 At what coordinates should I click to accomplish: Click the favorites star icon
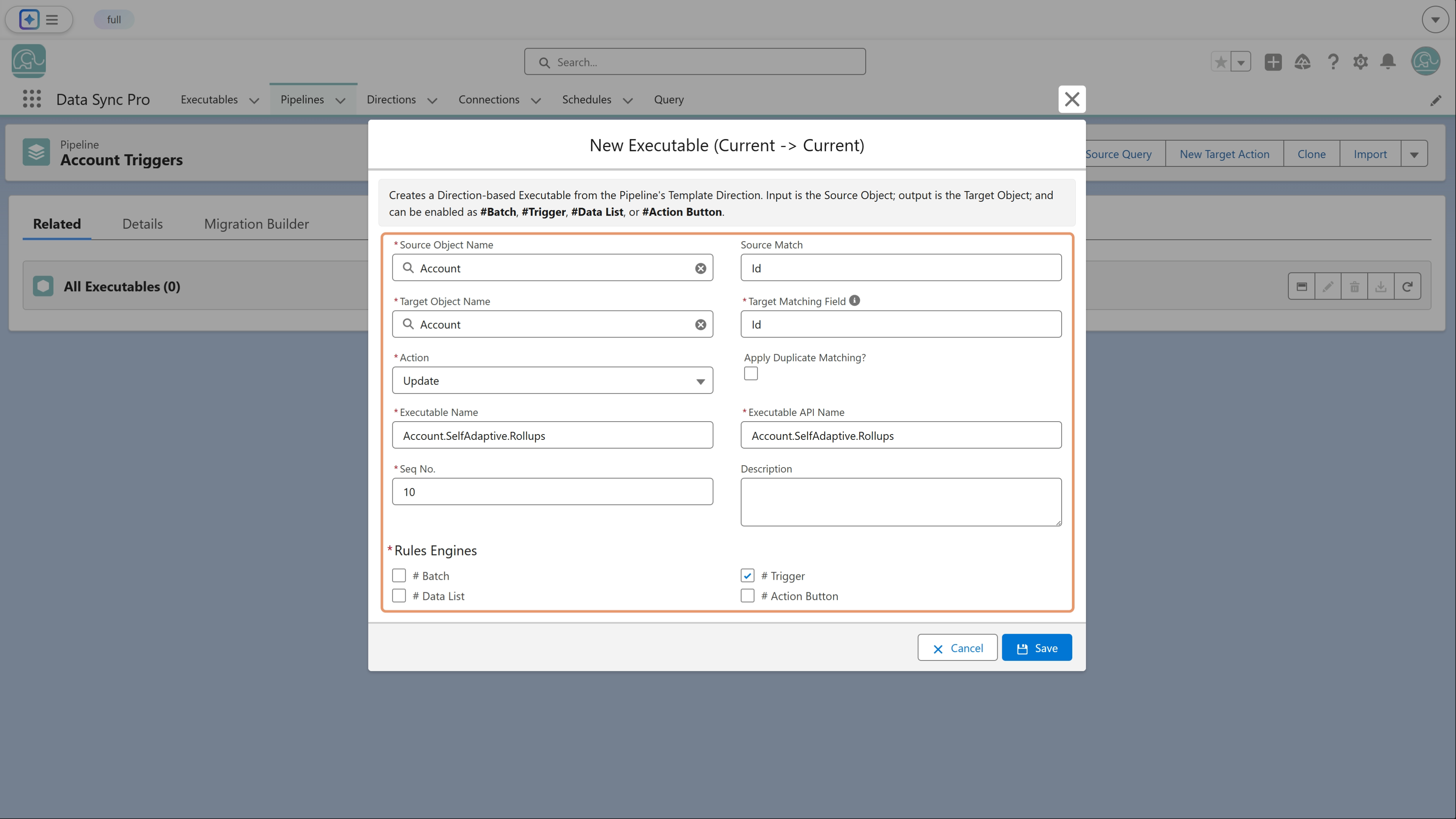click(x=1221, y=61)
